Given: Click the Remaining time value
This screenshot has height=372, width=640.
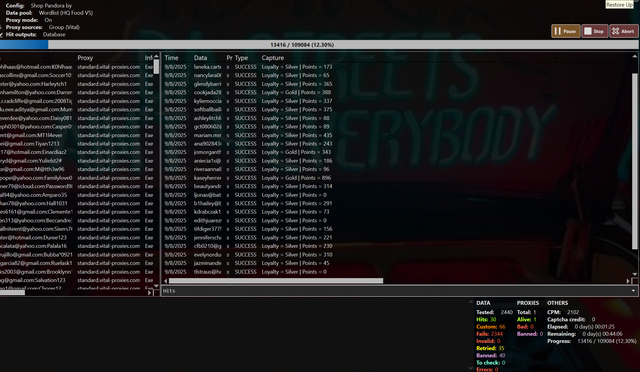Looking at the screenshot, I should (602, 334).
